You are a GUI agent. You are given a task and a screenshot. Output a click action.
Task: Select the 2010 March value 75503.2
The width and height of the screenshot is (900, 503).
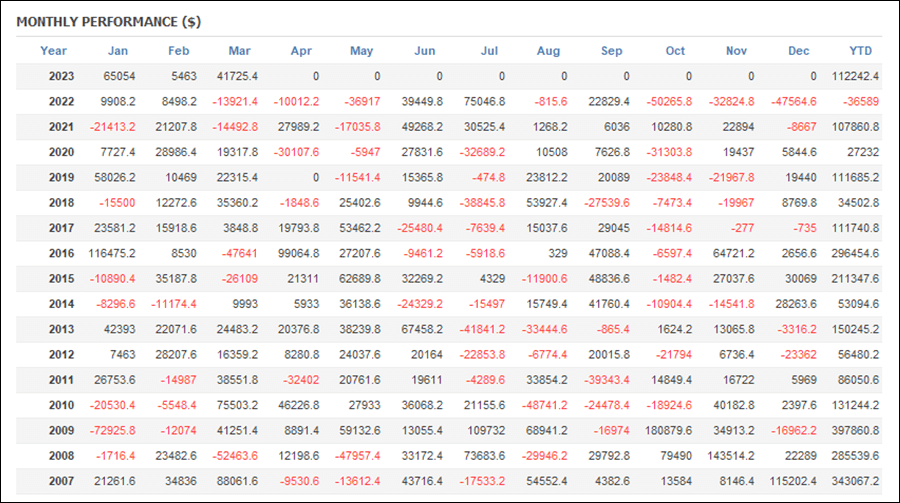[237, 405]
